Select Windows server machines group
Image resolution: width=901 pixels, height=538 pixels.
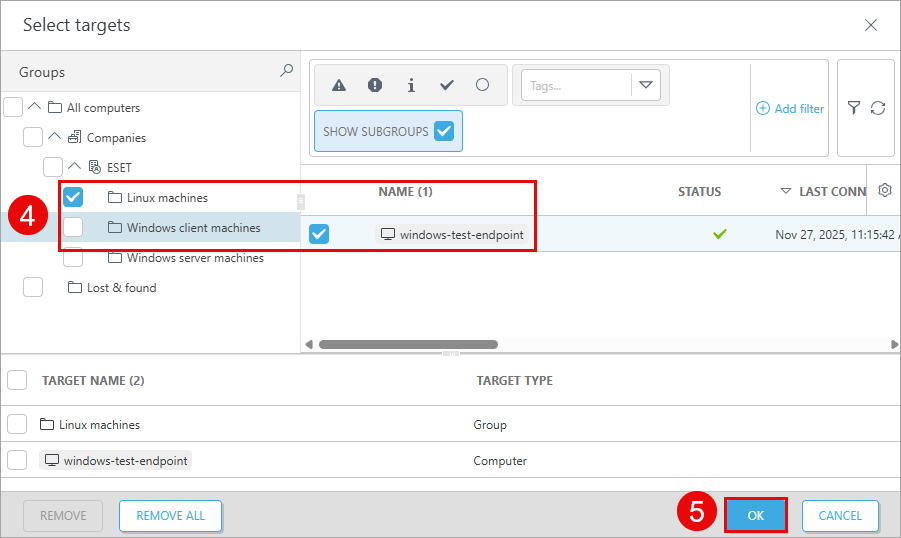pos(194,258)
